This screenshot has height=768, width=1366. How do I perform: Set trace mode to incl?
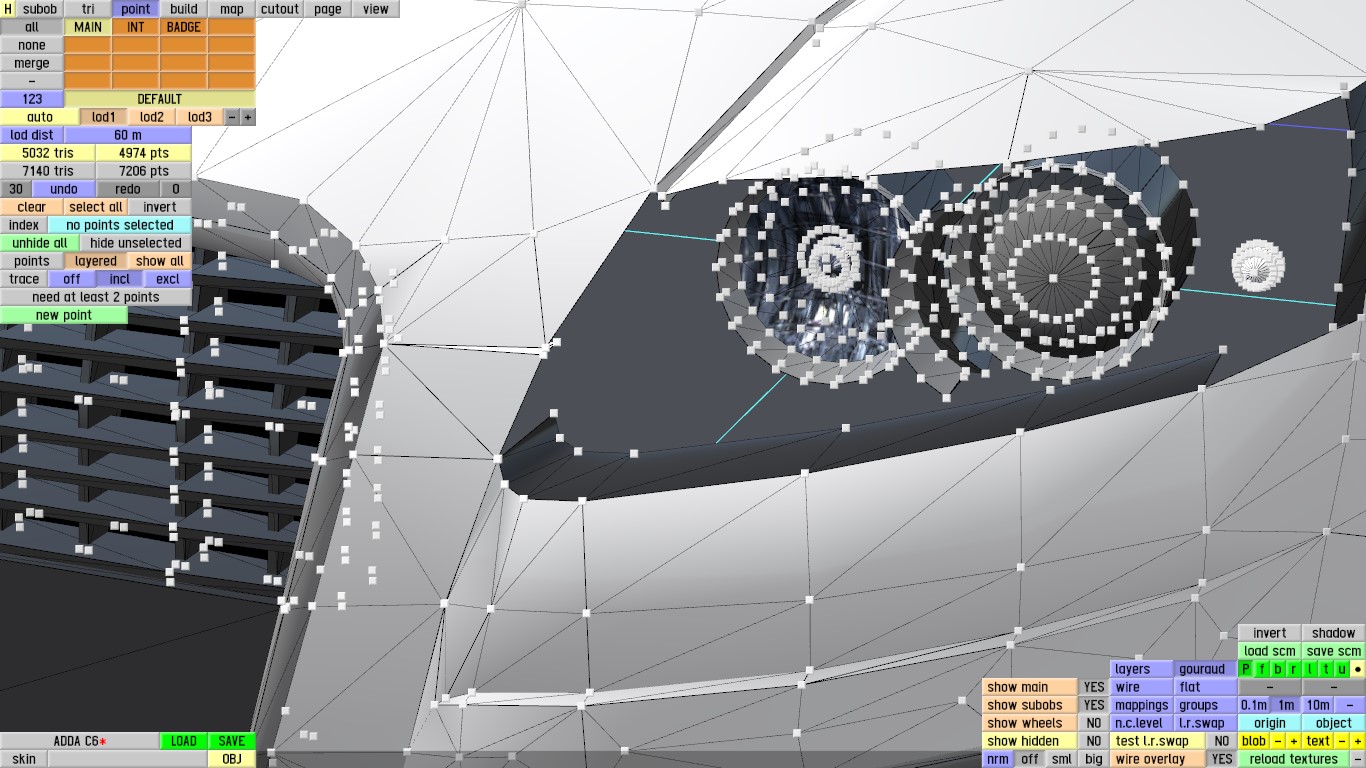(x=120, y=279)
